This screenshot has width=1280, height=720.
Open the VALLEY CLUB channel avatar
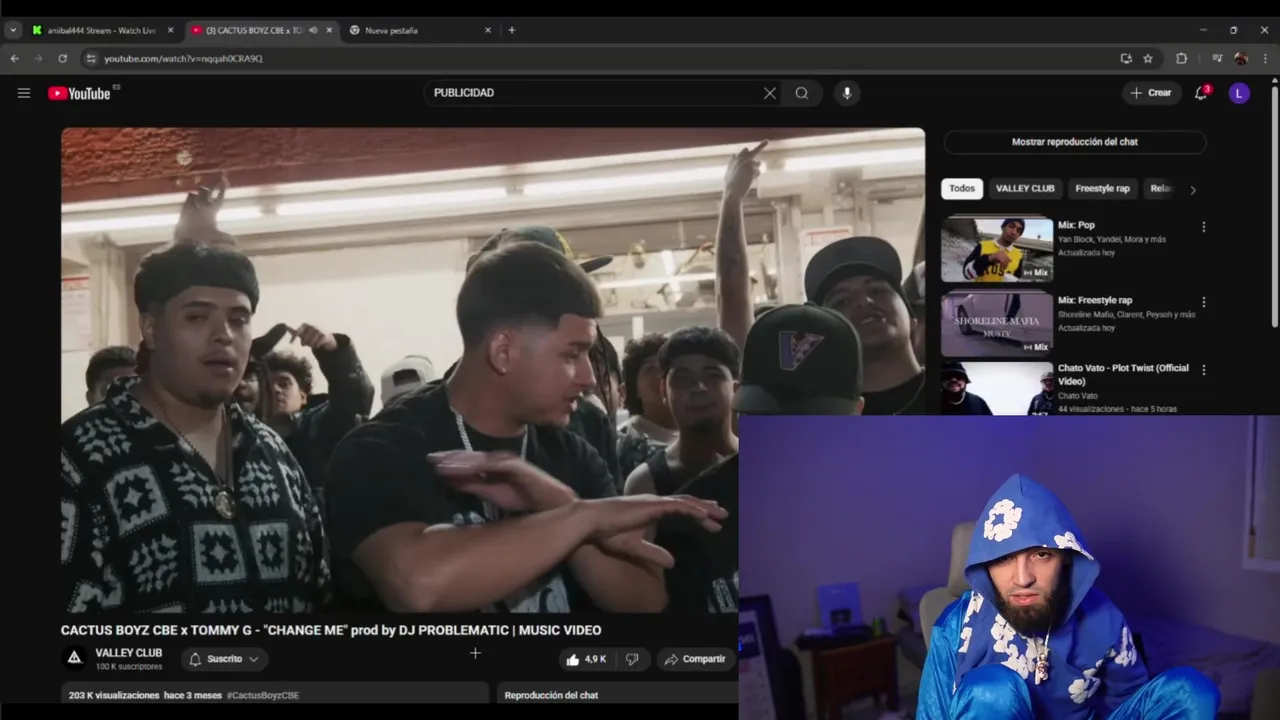74,658
